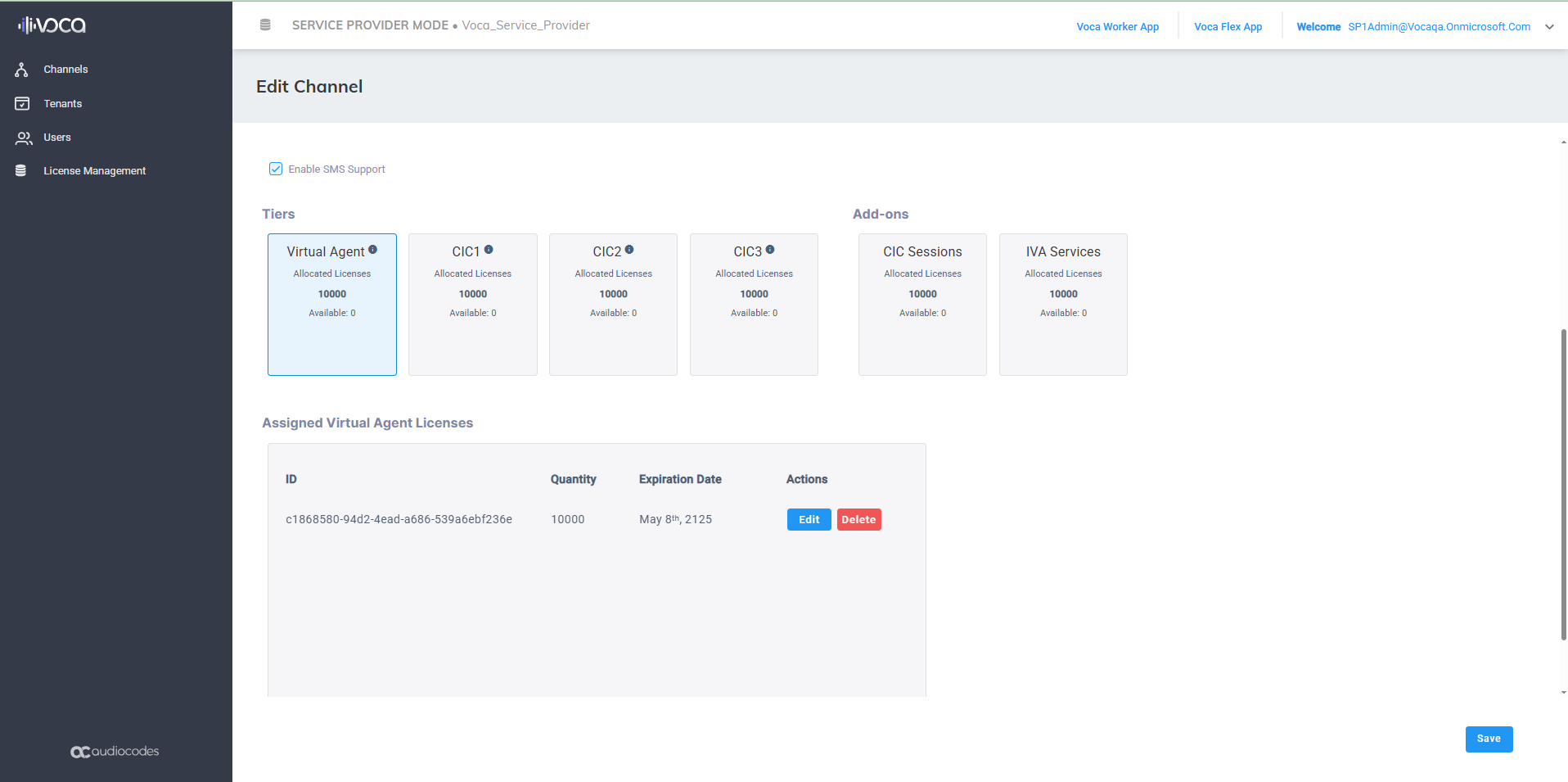Open the License Management menu item
Image resolution: width=1568 pixels, height=782 pixels.
[x=94, y=171]
